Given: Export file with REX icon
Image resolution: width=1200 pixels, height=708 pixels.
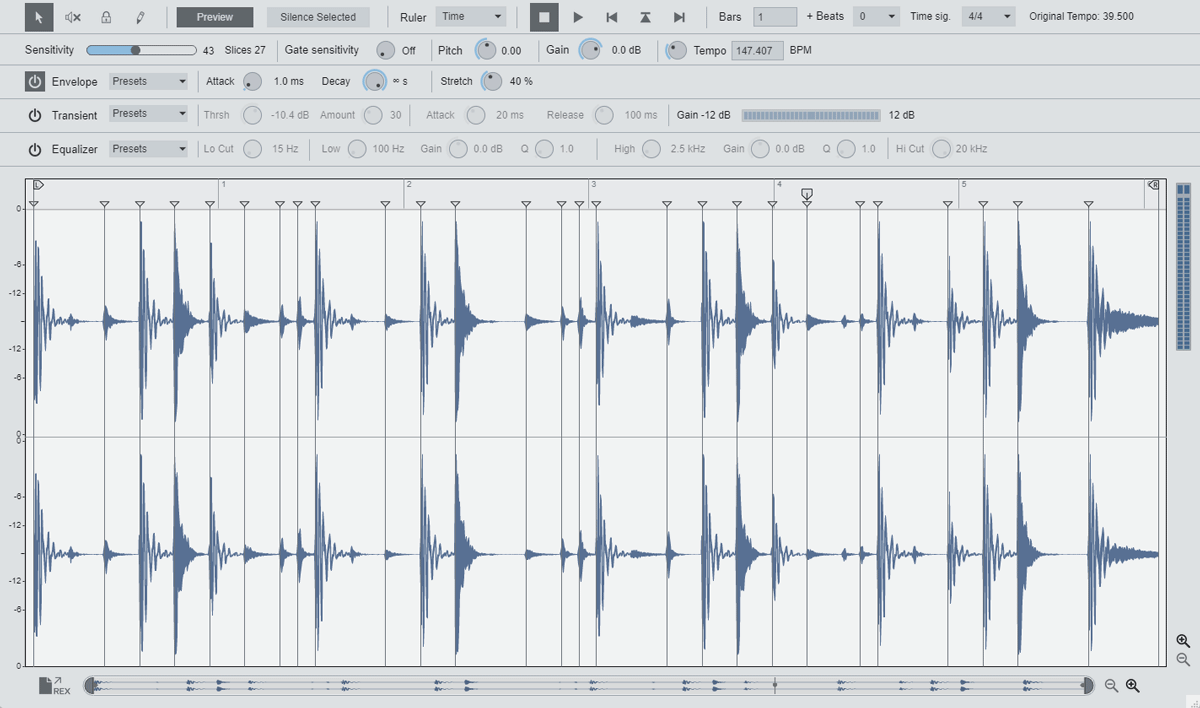Looking at the screenshot, I should tap(54, 685).
